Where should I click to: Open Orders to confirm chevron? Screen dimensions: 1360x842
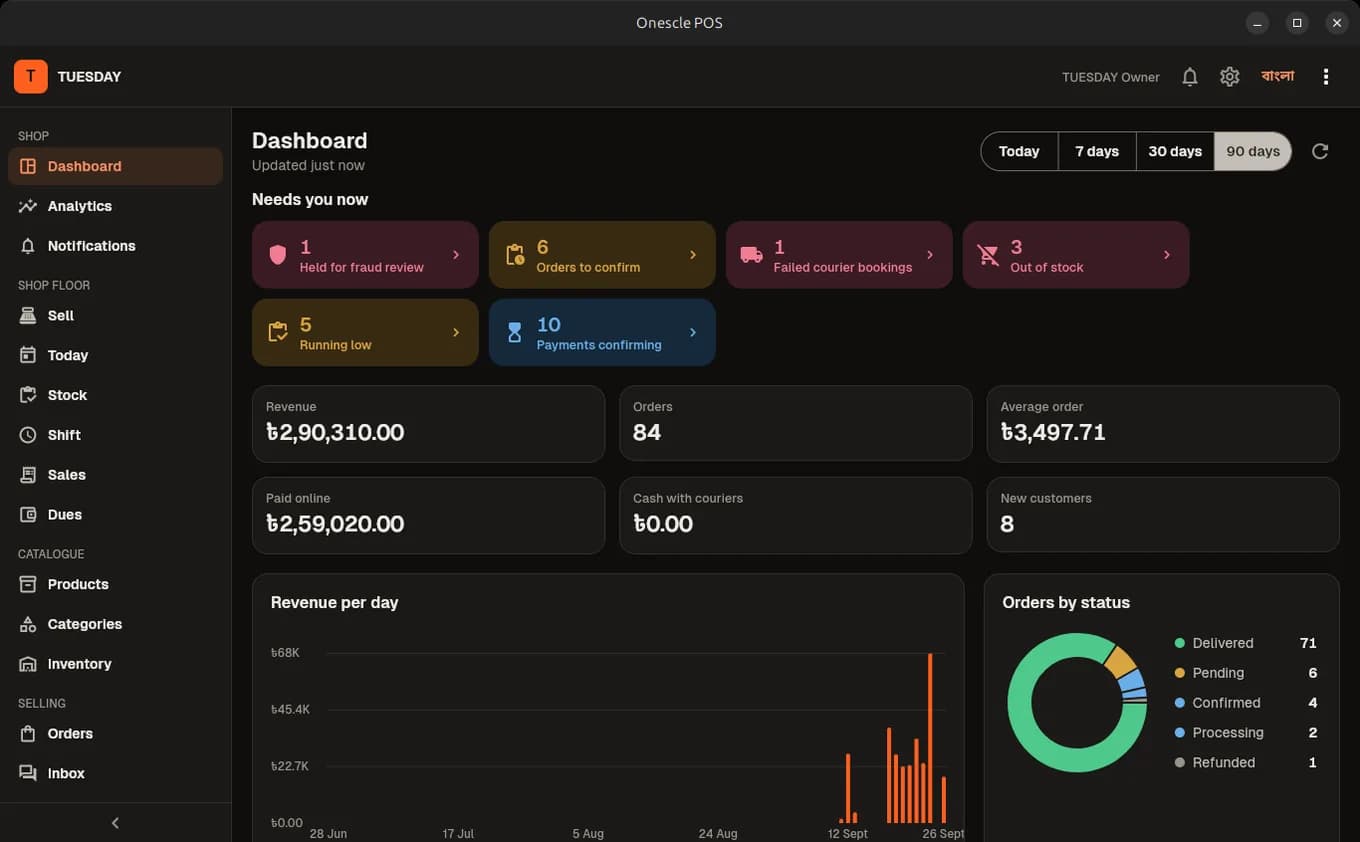(693, 255)
